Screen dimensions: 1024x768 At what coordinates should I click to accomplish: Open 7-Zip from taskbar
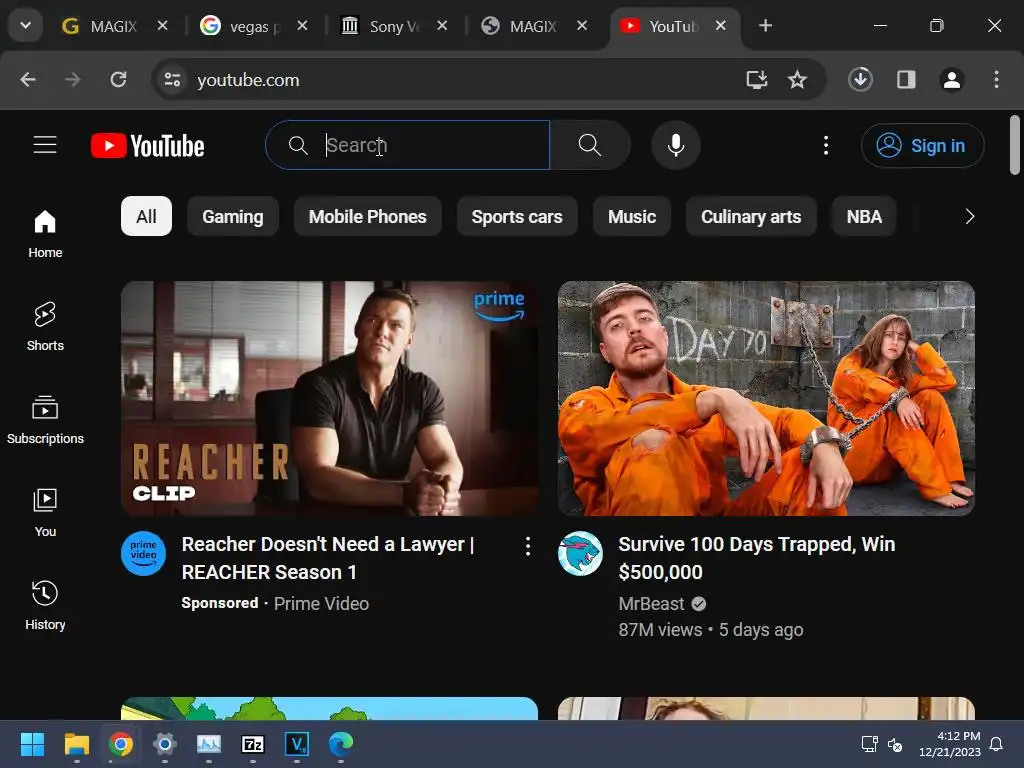[x=253, y=744]
